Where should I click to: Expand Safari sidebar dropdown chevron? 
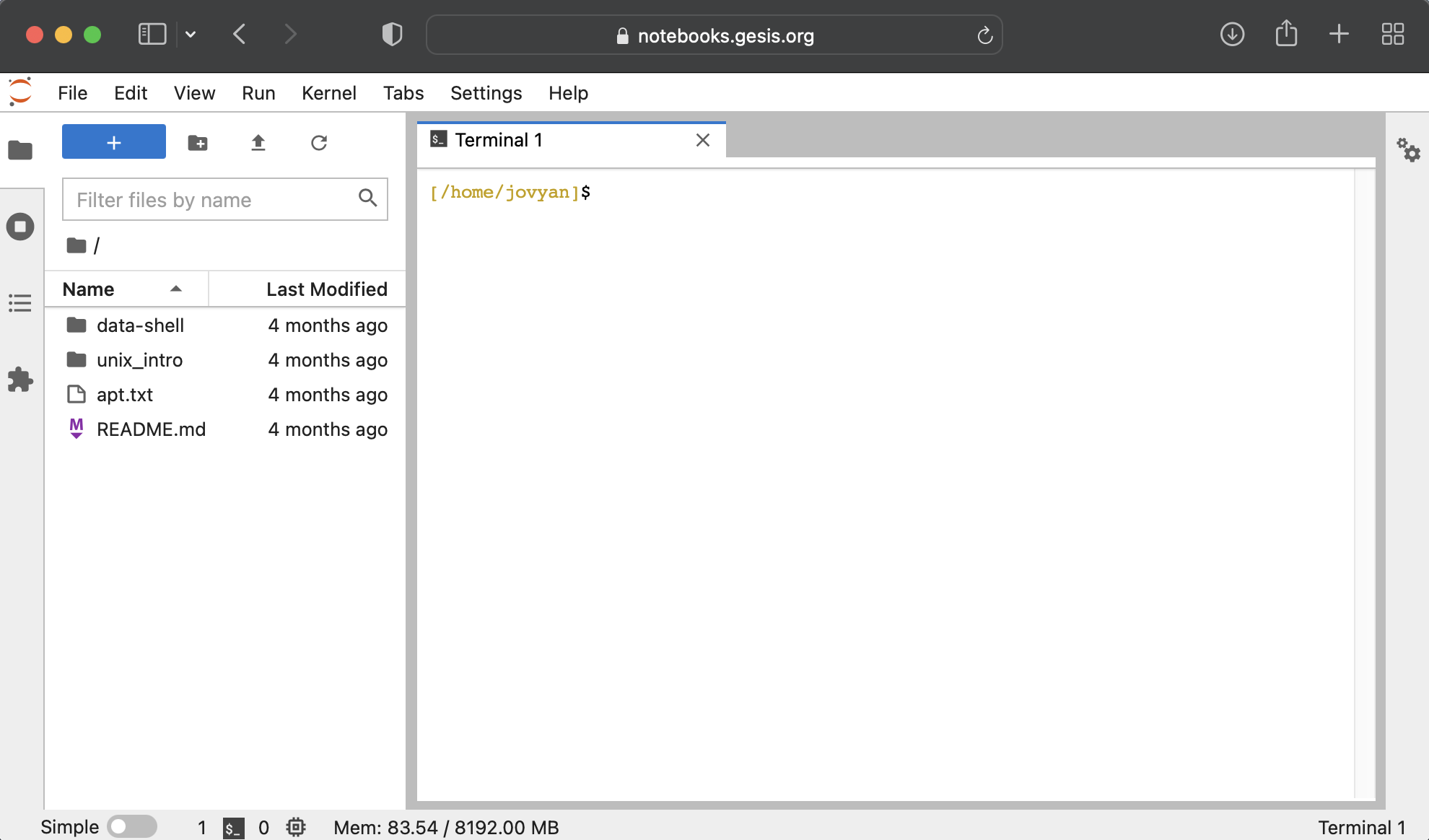[191, 35]
